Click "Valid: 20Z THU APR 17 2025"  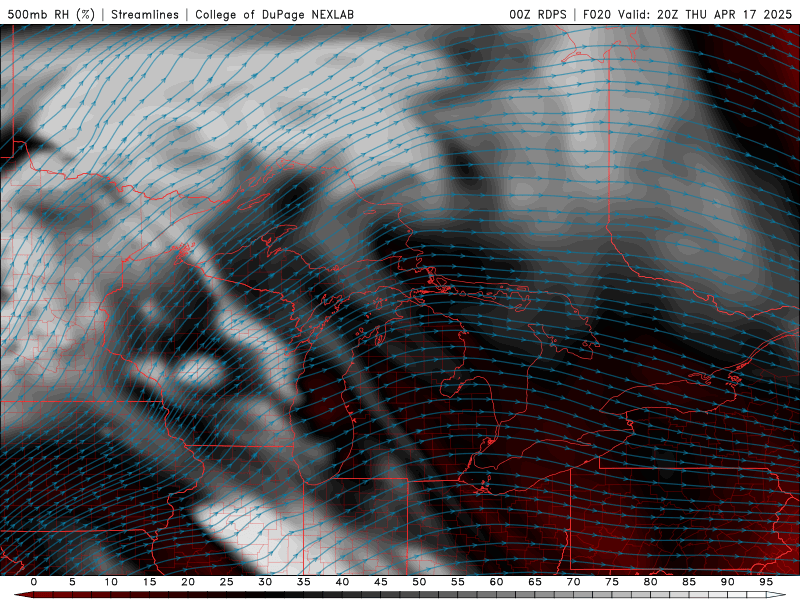click(x=705, y=14)
